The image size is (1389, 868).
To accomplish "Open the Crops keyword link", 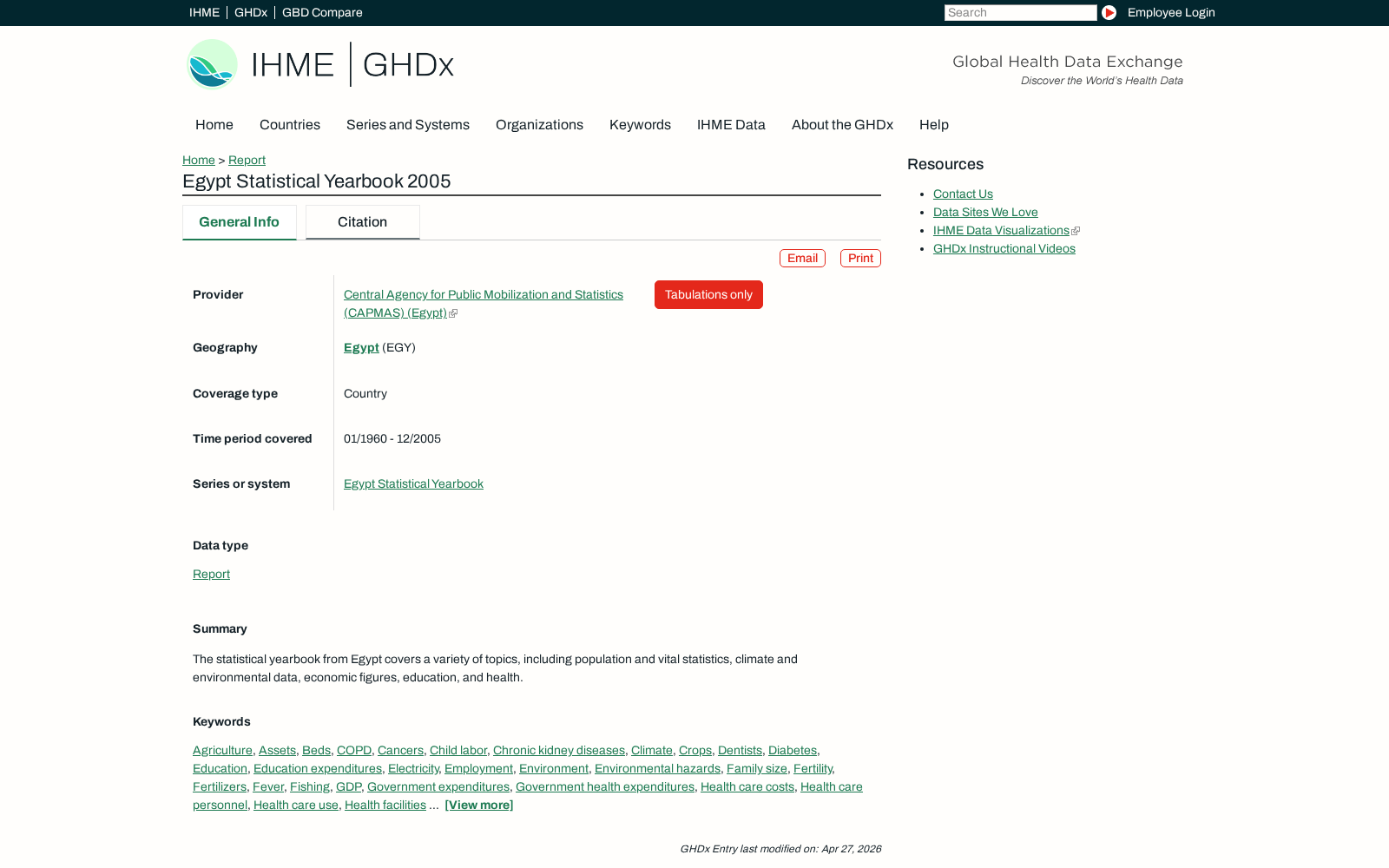I will point(695,750).
